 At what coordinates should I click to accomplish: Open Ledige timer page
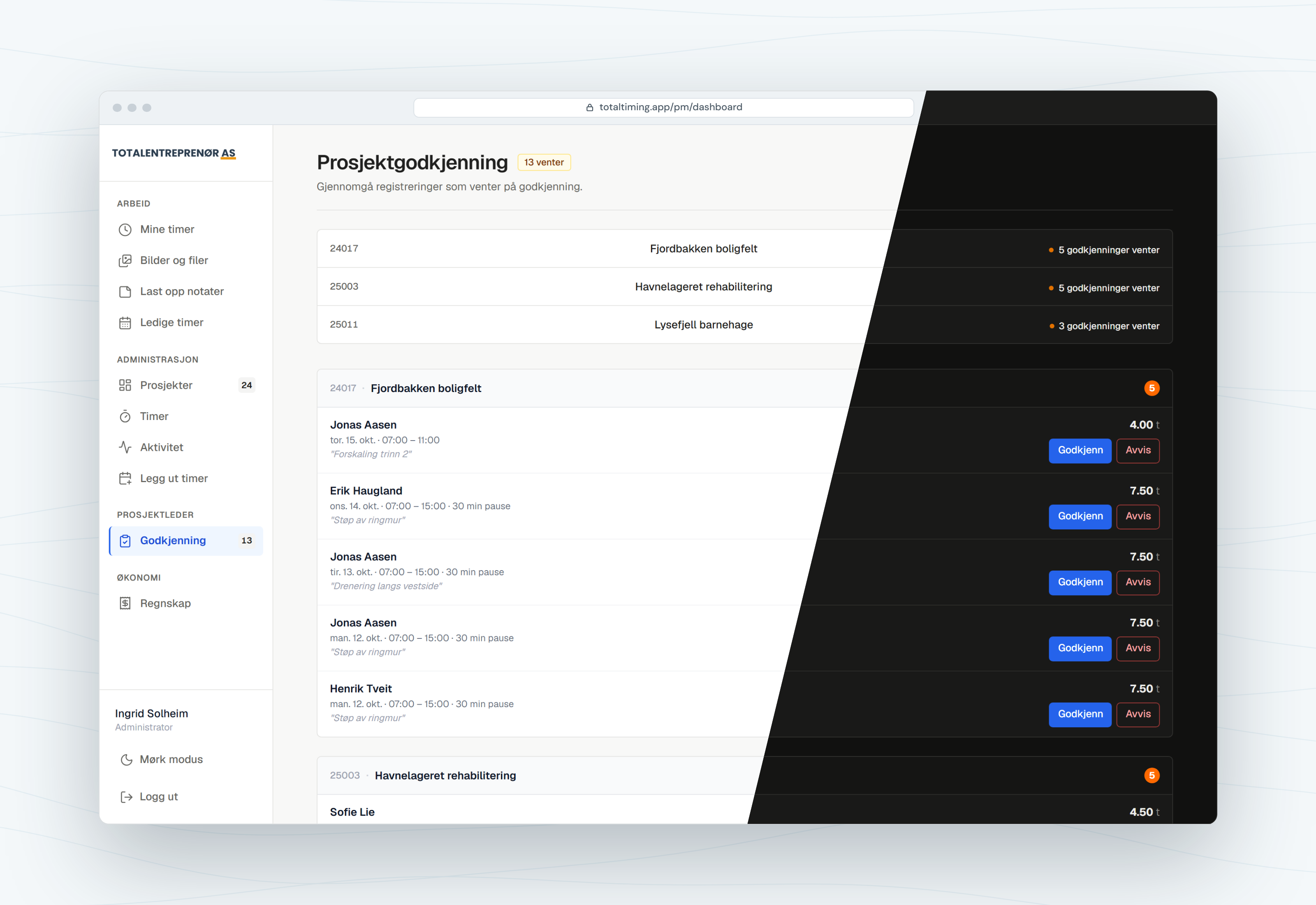tap(186, 323)
